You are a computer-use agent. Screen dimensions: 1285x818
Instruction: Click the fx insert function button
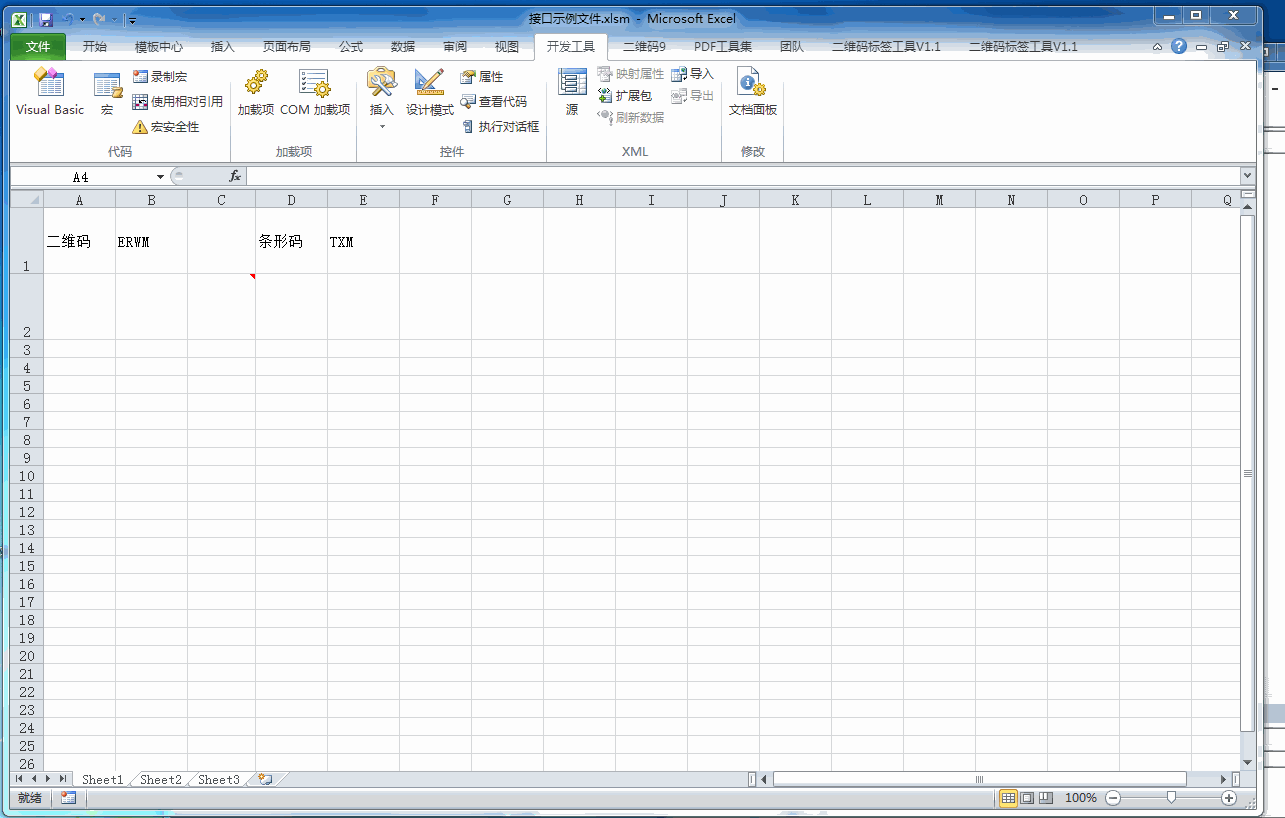point(235,176)
